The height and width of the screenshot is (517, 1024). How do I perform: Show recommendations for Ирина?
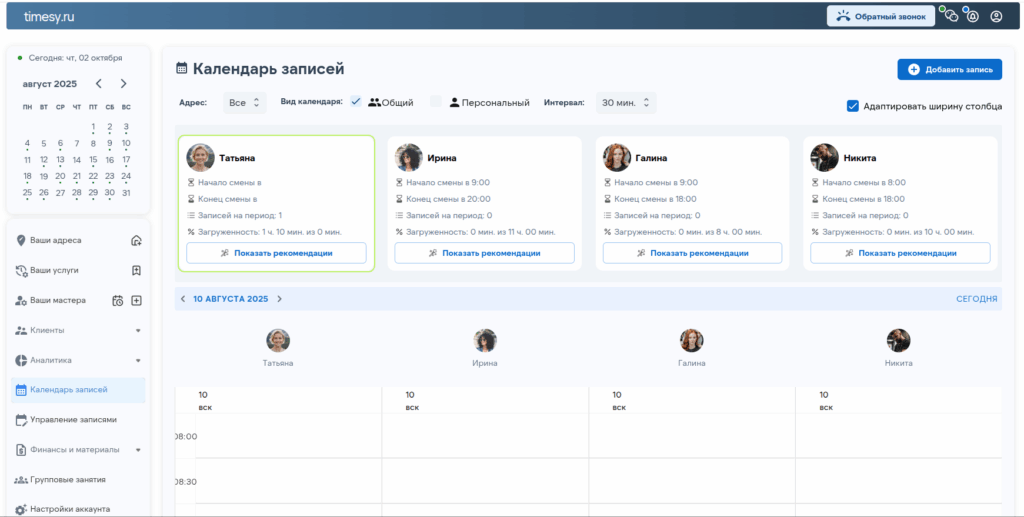point(484,253)
